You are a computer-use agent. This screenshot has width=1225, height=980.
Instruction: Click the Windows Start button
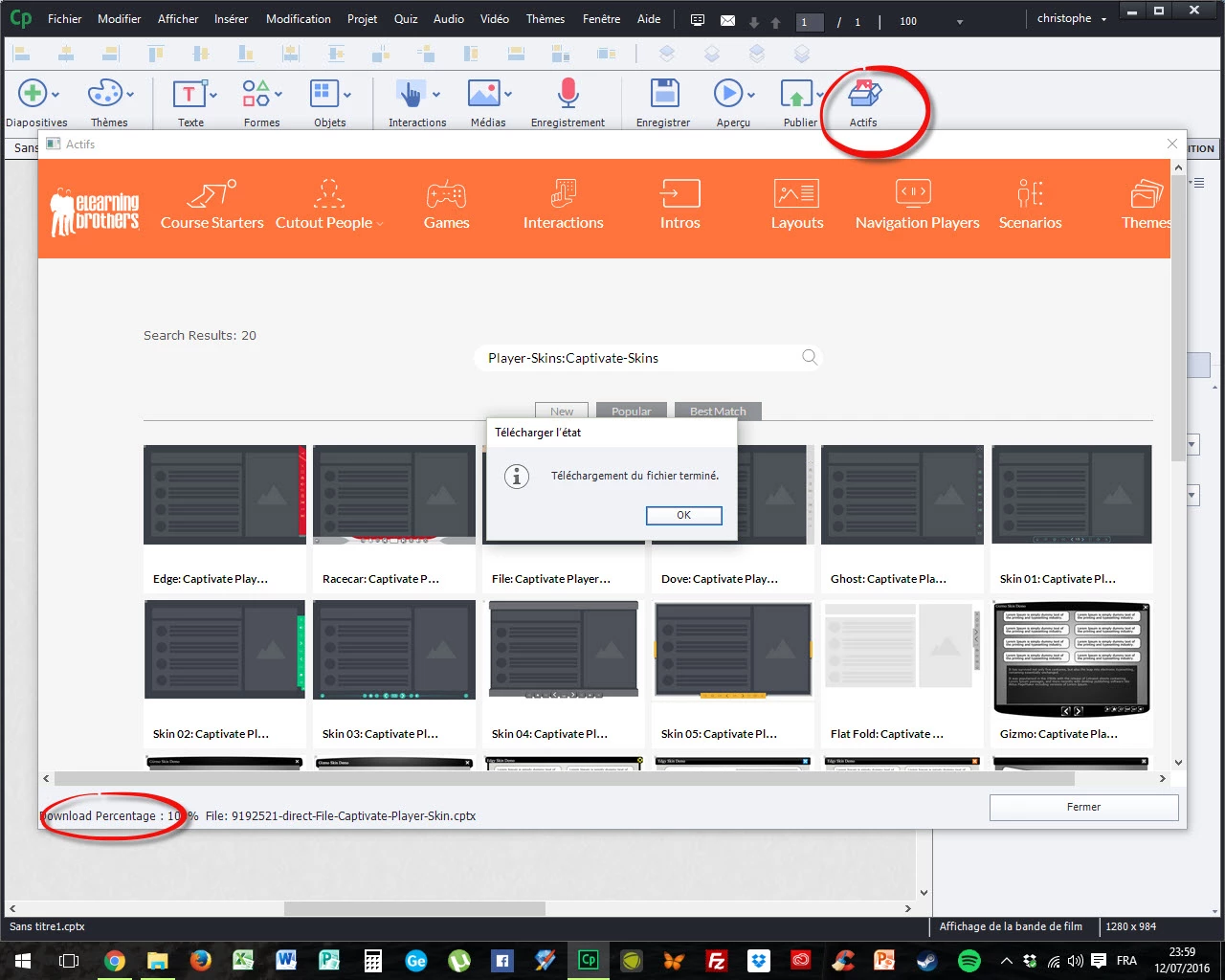pyautogui.click(x=23, y=961)
